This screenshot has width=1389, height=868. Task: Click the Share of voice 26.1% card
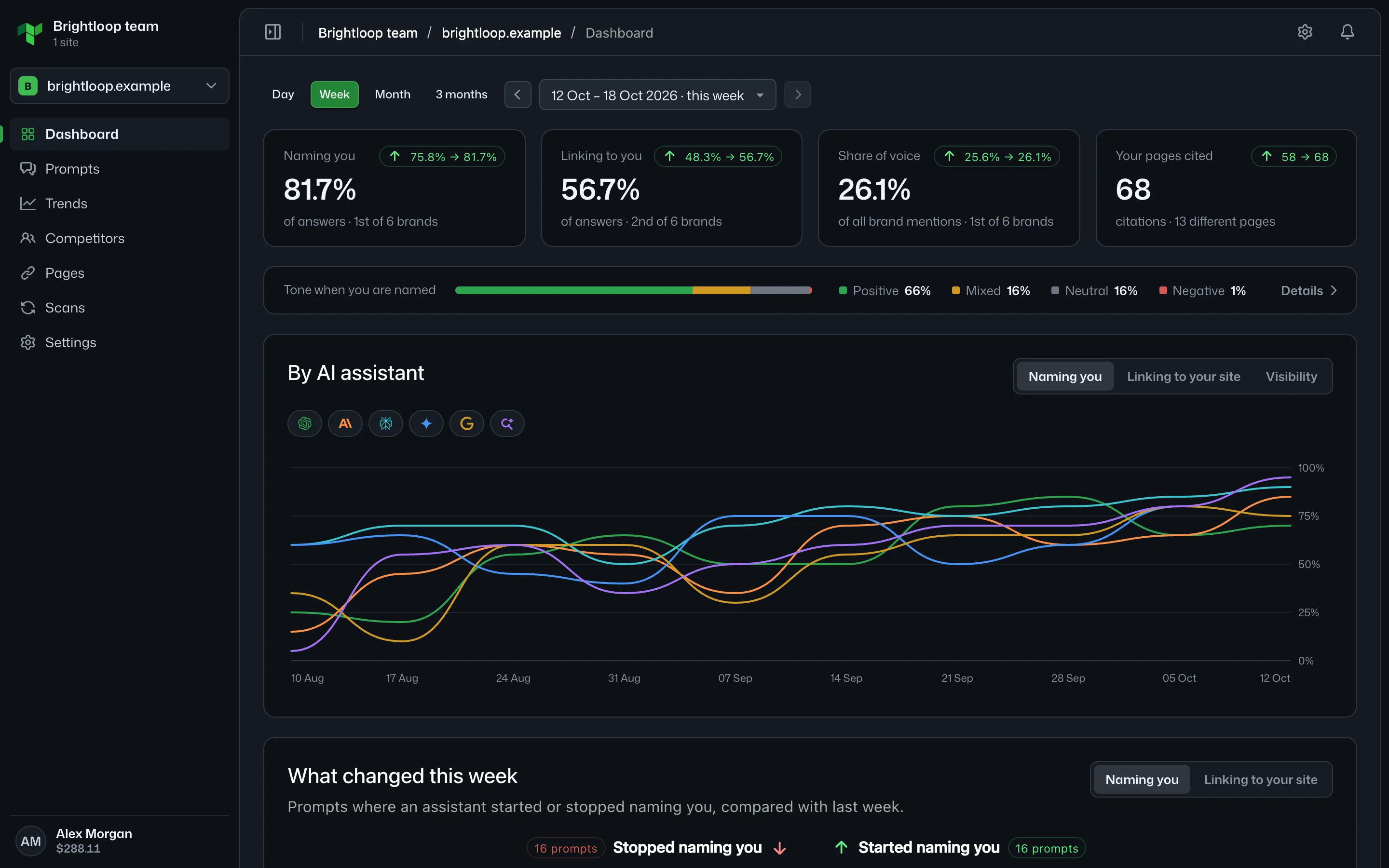coord(949,188)
